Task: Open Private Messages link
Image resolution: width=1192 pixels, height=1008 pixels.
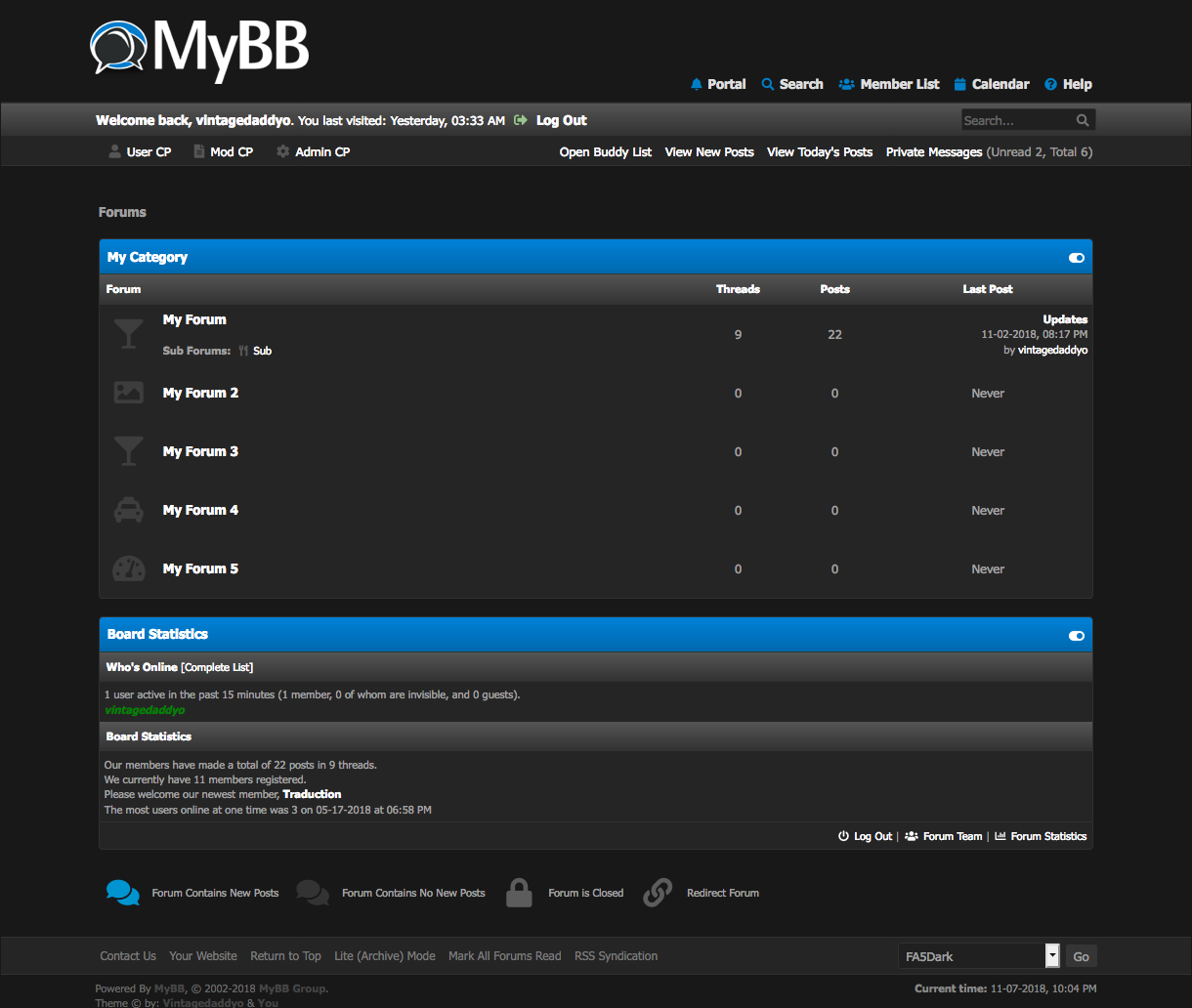Action: [933, 151]
